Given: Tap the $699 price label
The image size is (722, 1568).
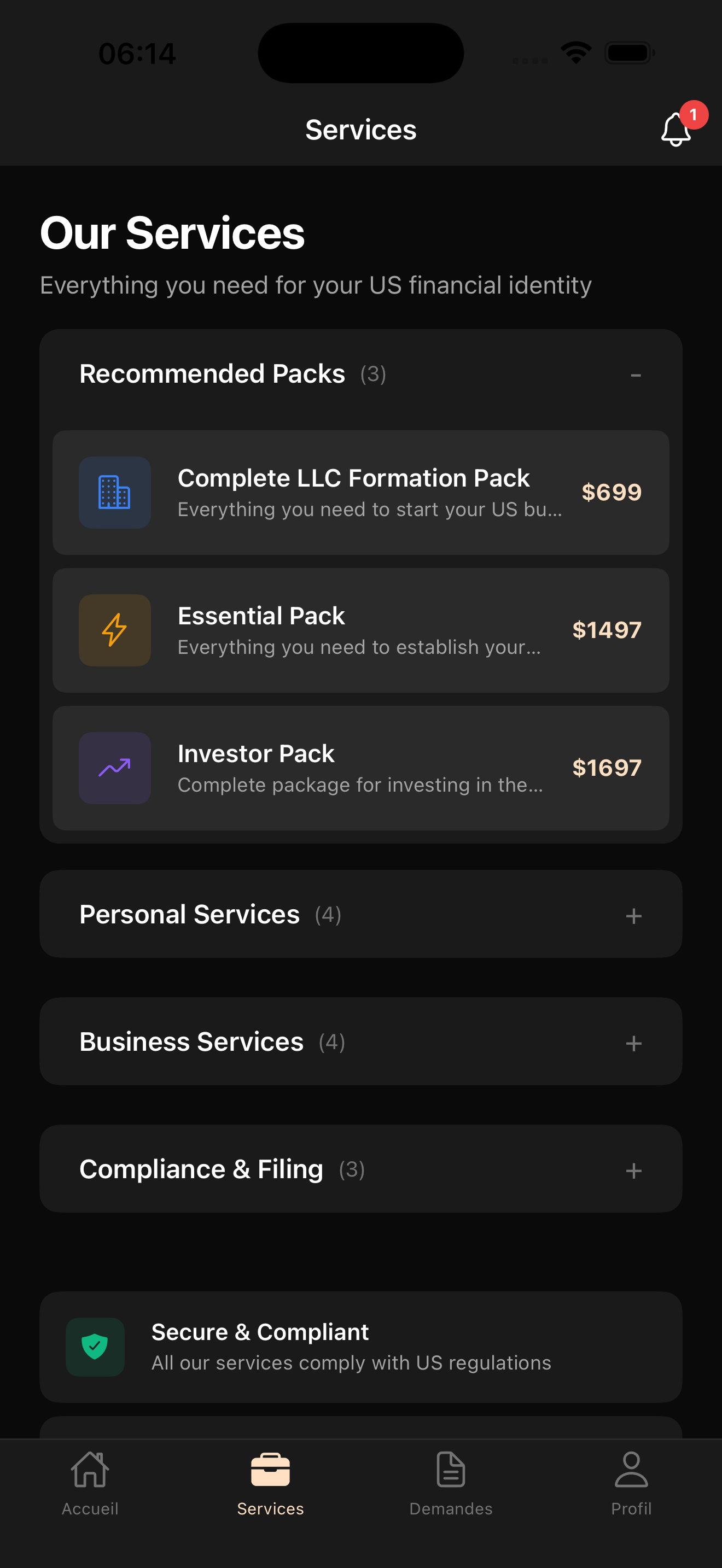Looking at the screenshot, I should point(612,492).
